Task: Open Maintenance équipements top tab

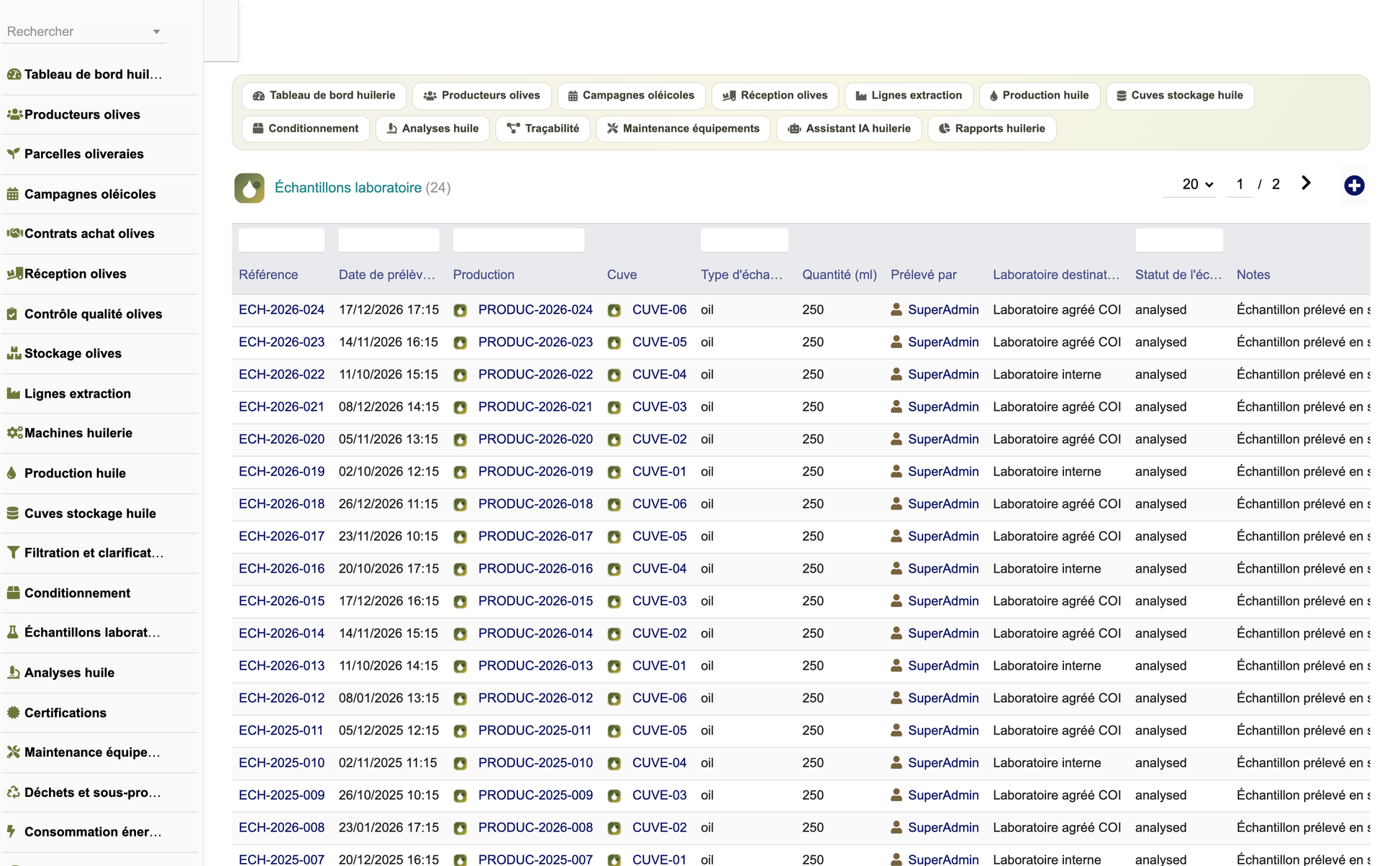Action: pyautogui.click(x=683, y=129)
